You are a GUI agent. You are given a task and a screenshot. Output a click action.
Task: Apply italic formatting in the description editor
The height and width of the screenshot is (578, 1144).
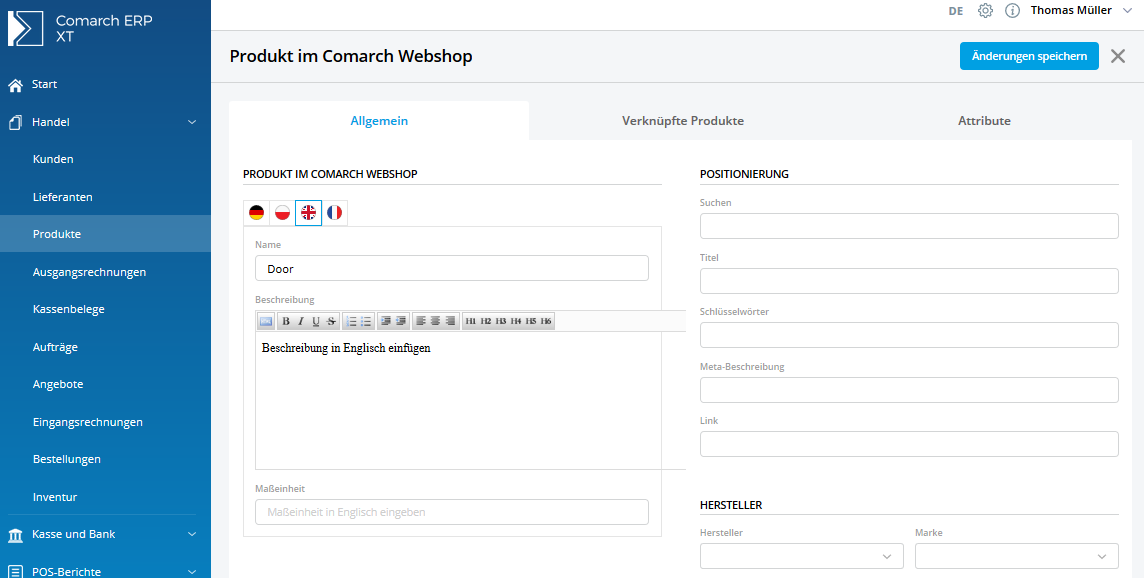(x=301, y=321)
